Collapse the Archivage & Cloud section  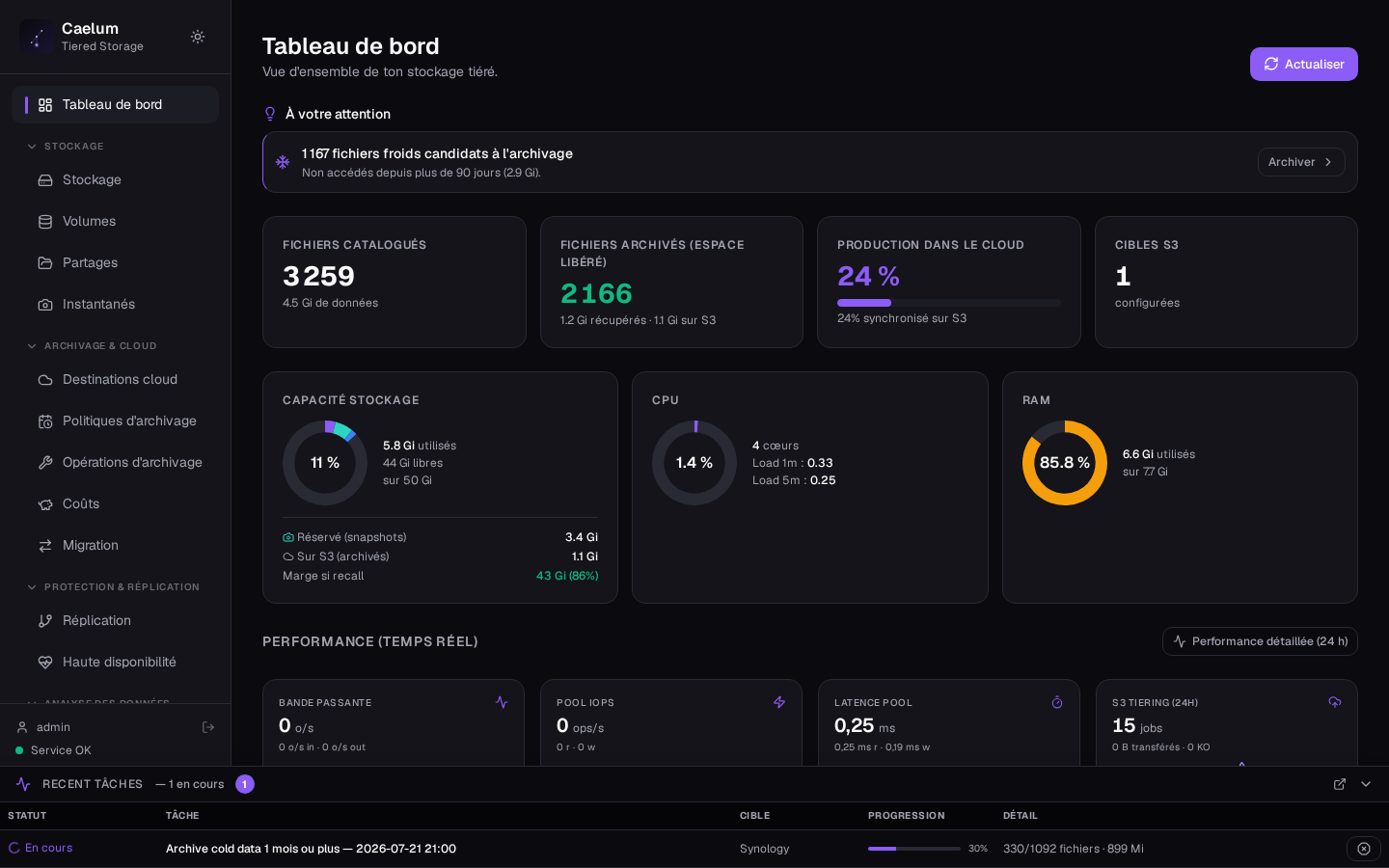32,346
